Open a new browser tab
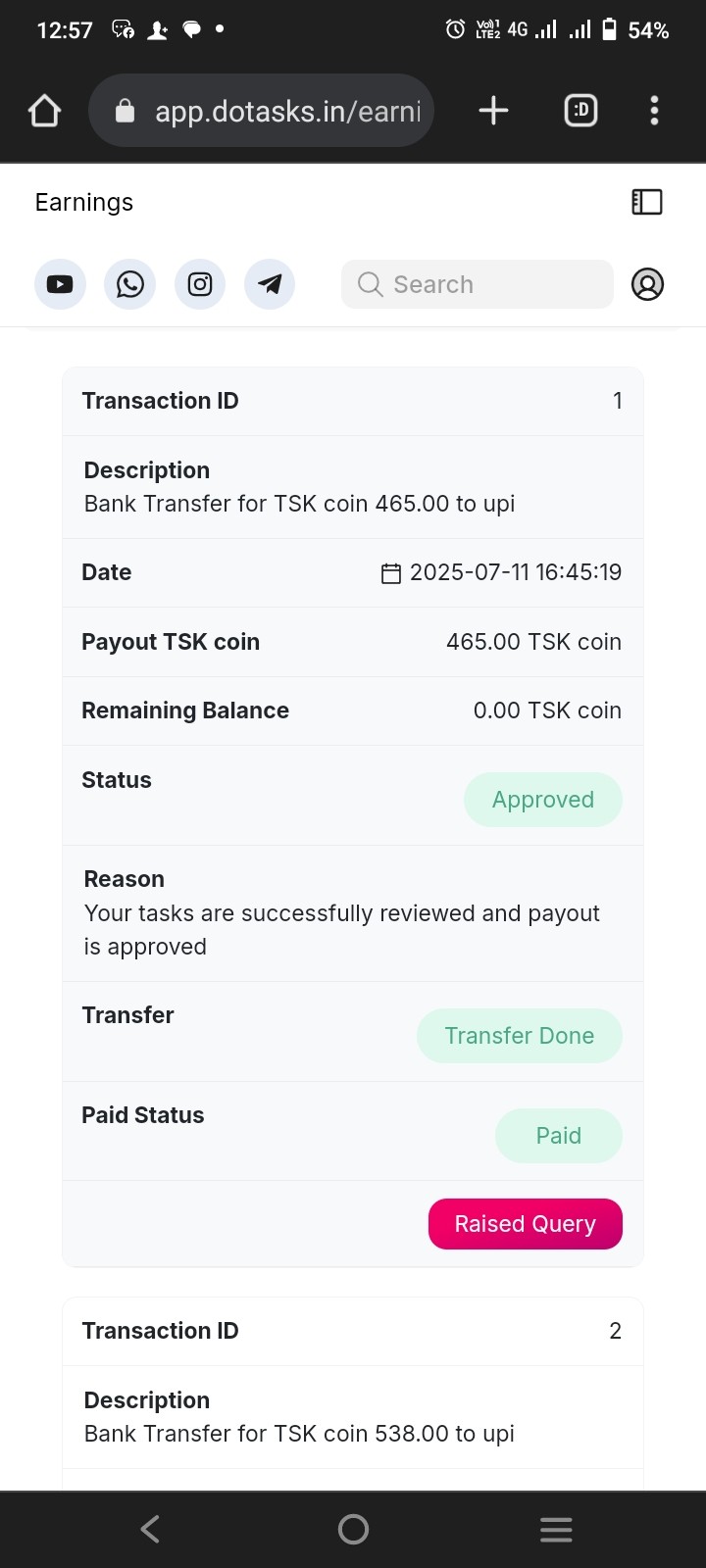The height and width of the screenshot is (1568, 706). [493, 111]
